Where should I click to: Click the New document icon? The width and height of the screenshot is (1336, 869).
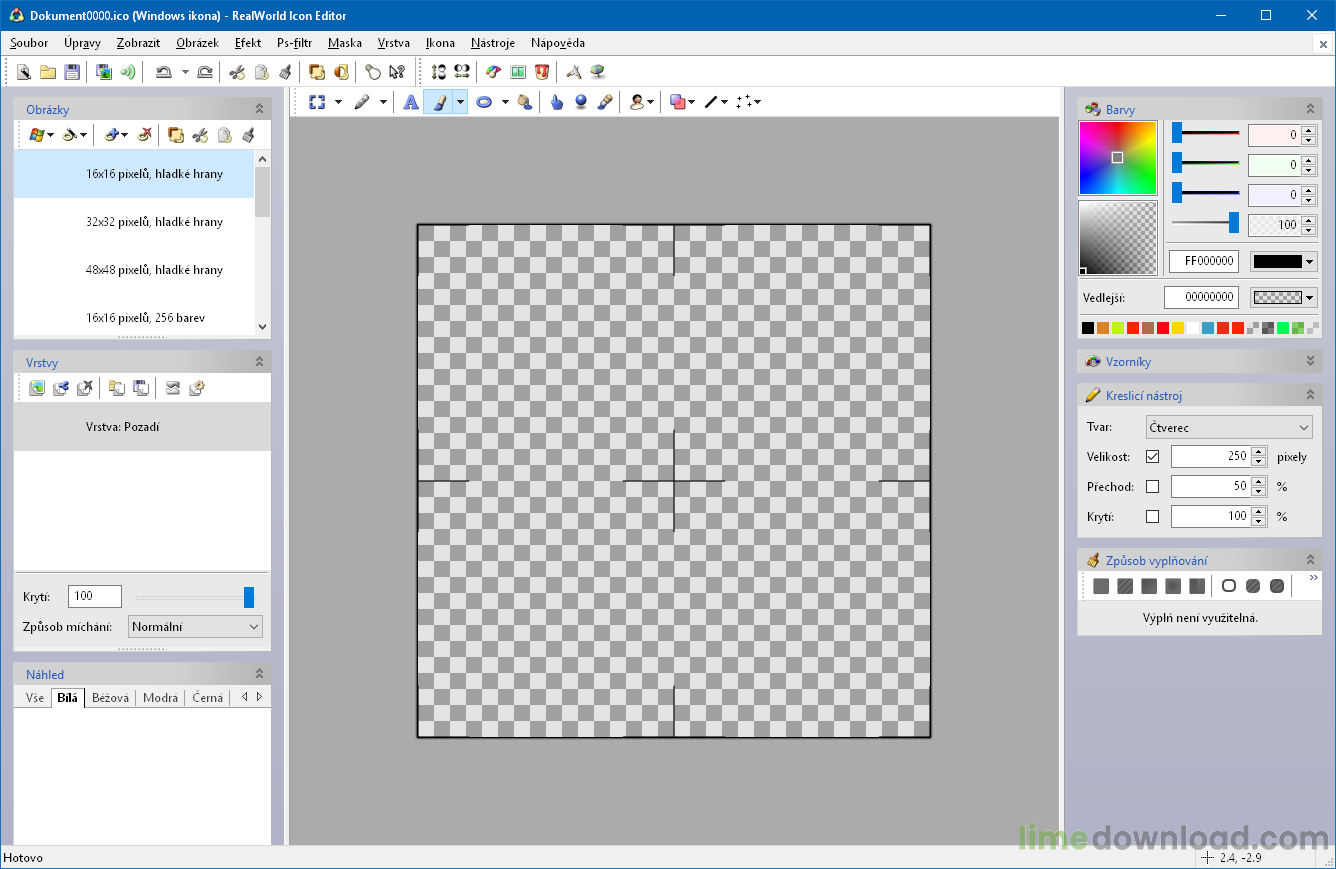coord(23,72)
